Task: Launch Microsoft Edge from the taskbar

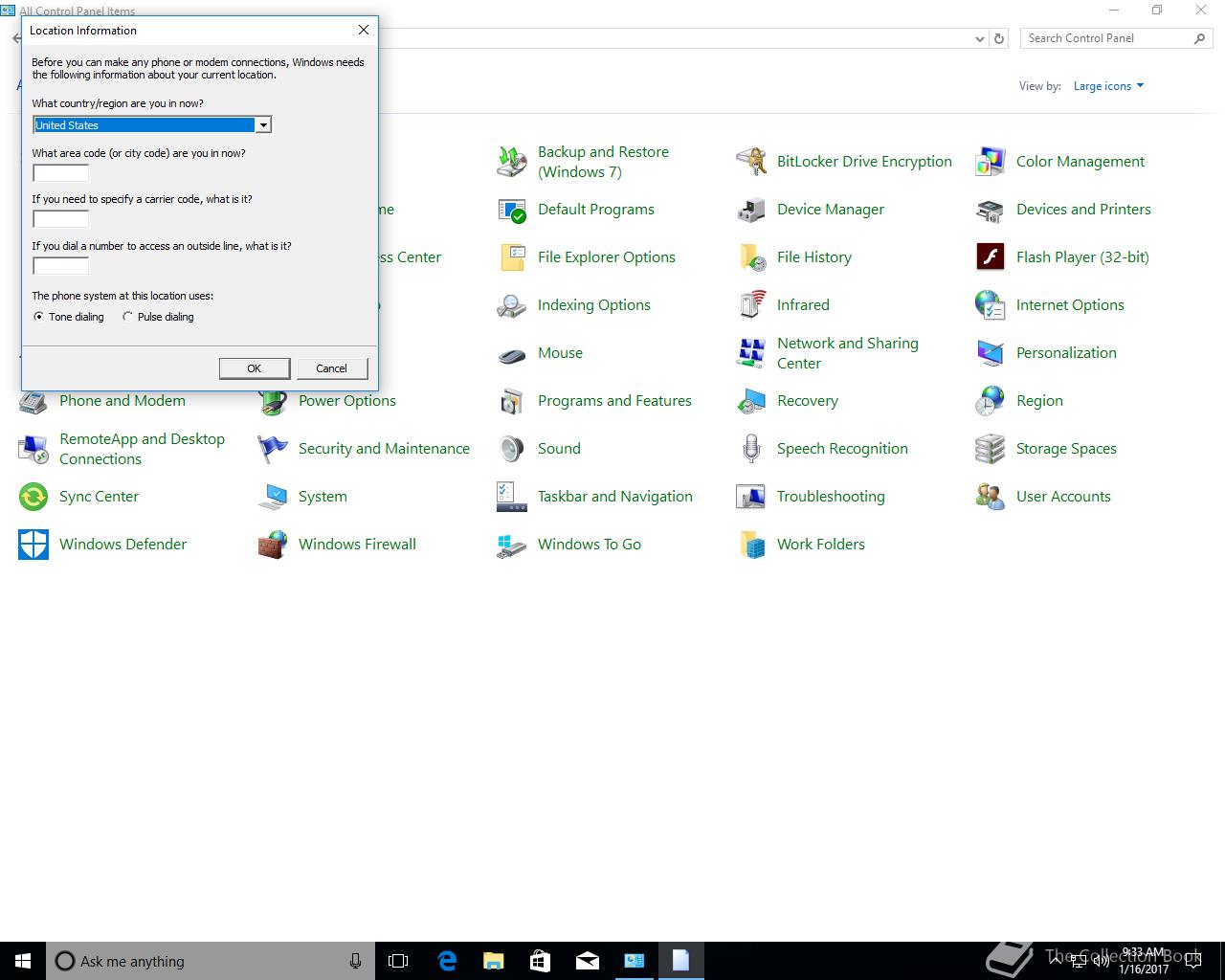Action: (x=447, y=961)
